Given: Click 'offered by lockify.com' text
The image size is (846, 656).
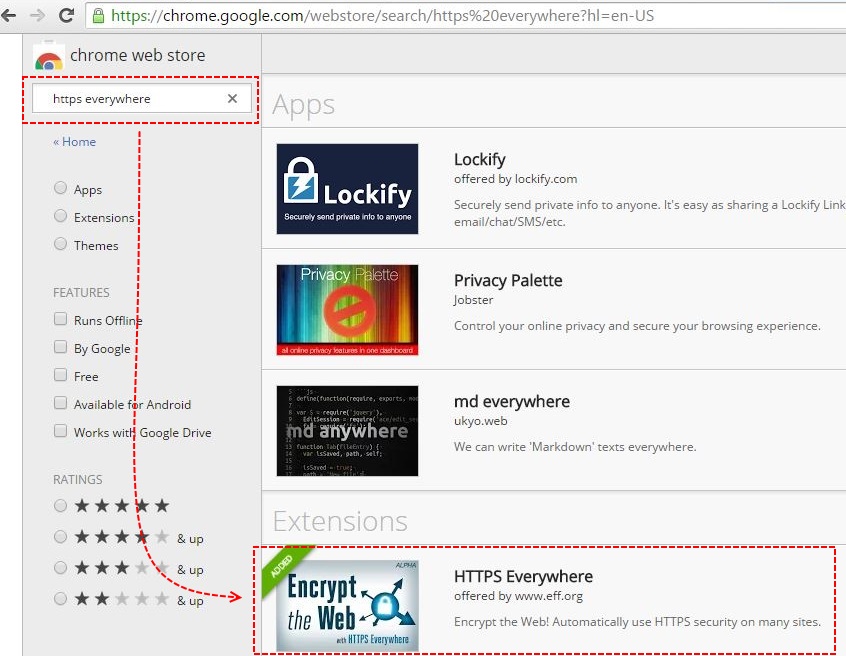Looking at the screenshot, I should pyautogui.click(x=515, y=179).
